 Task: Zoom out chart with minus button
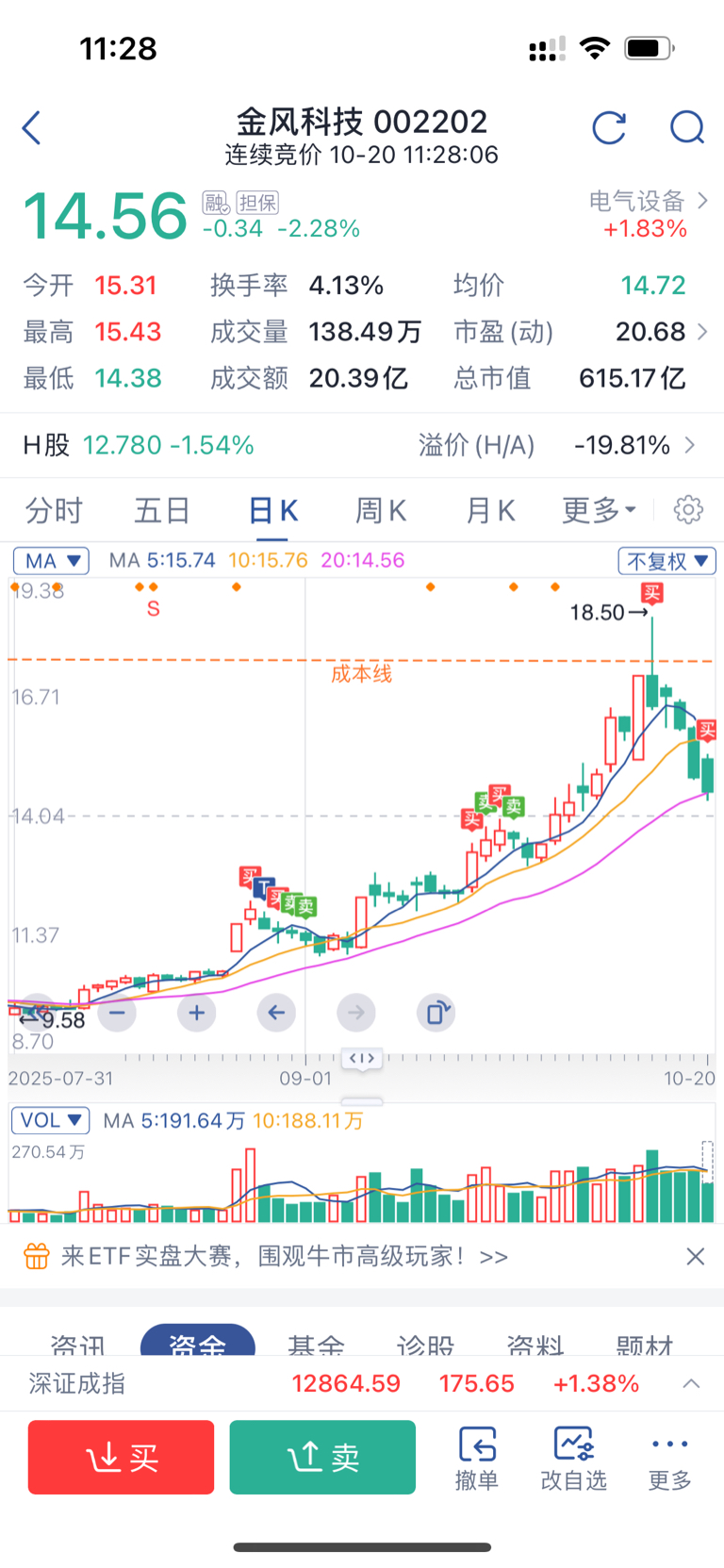click(117, 1013)
